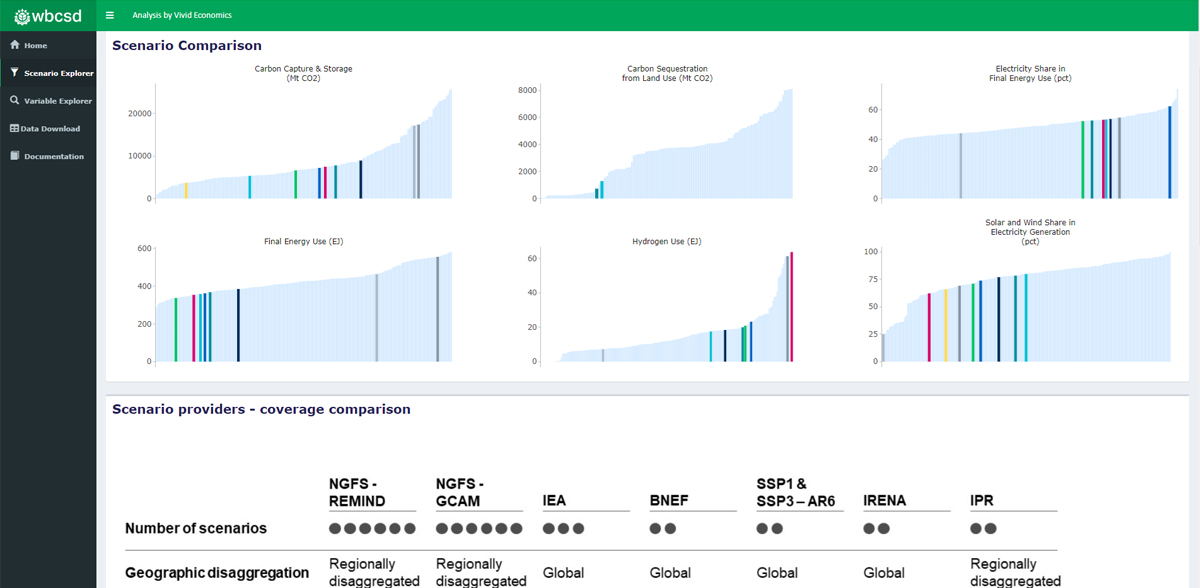This screenshot has width=1200, height=588.
Task: Click the Documentation book icon
Action: coord(15,156)
